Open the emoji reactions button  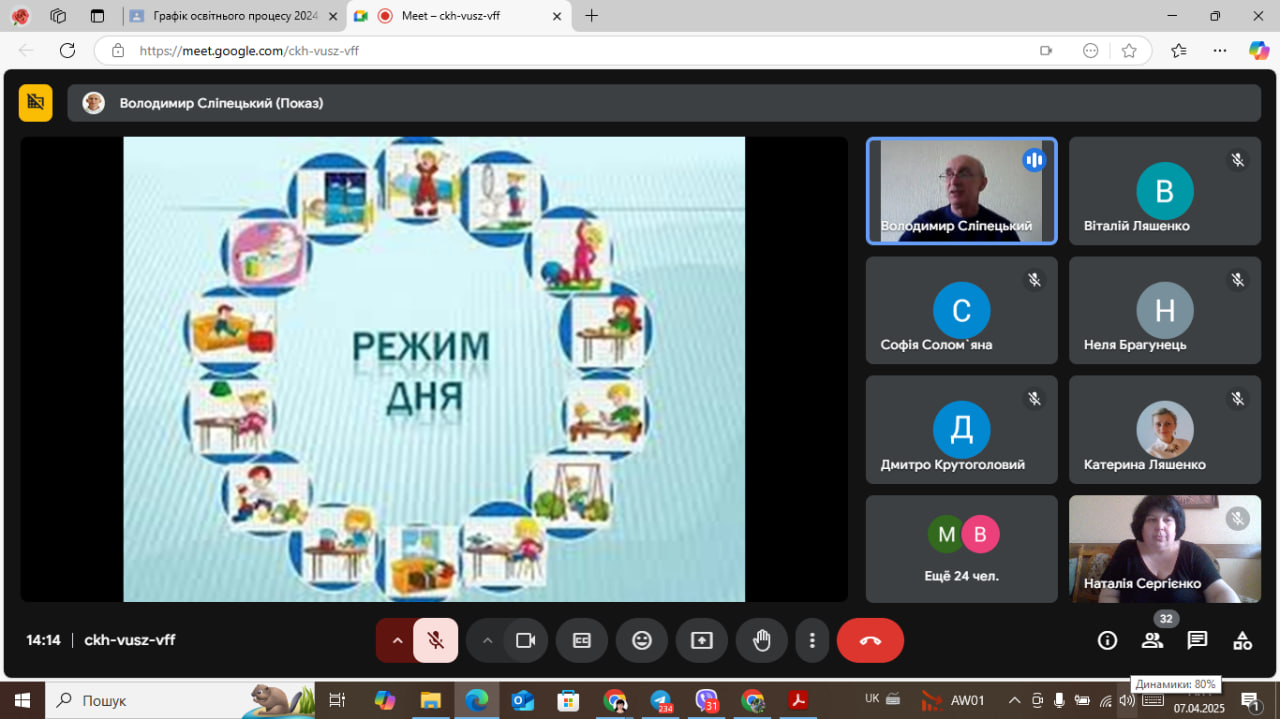642,641
